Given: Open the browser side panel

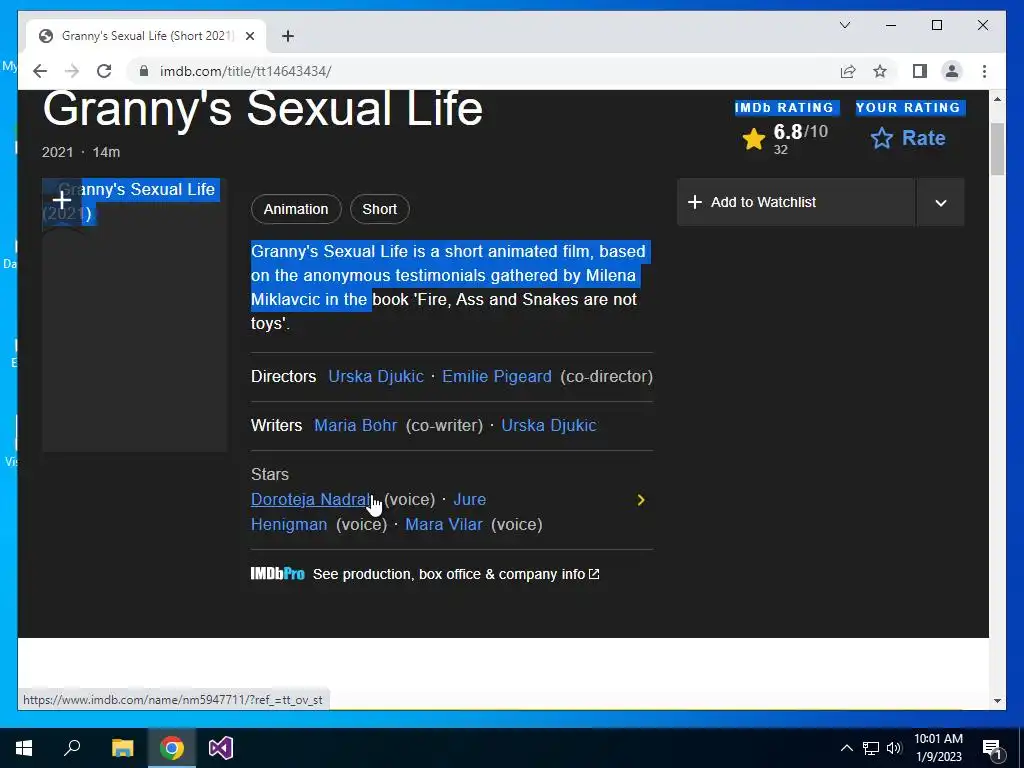Looking at the screenshot, I should coord(920,71).
